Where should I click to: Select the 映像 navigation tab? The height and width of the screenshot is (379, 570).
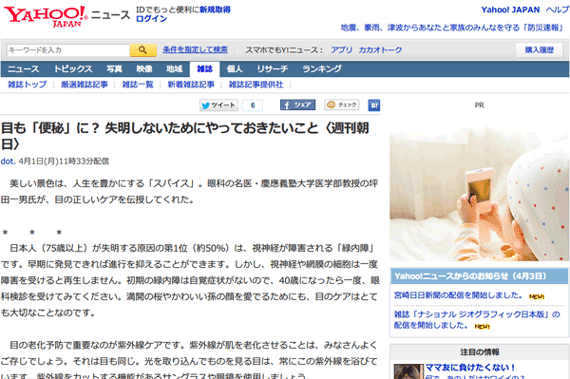point(144,69)
